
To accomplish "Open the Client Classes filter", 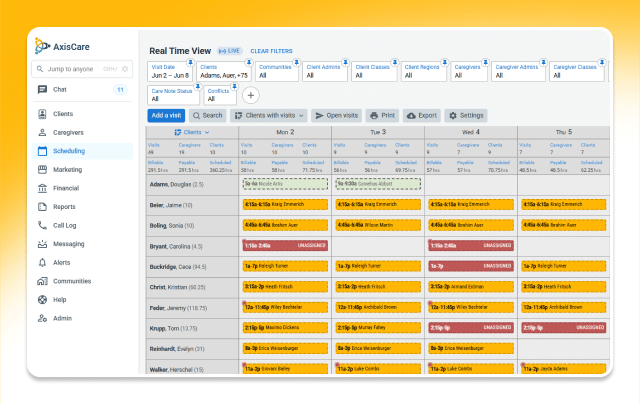I will [x=374, y=71].
